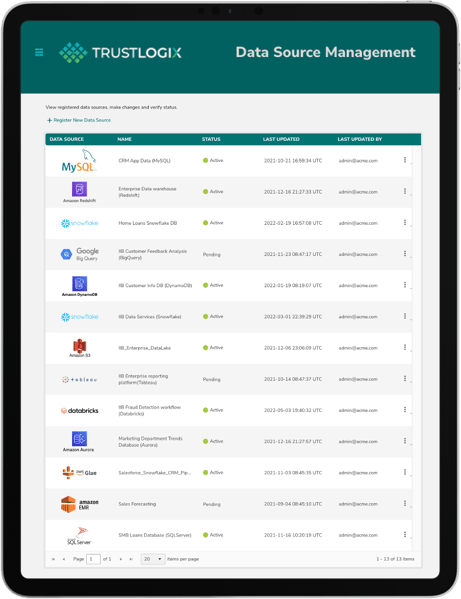The height and width of the screenshot is (599, 461).
Task: Sort by LAST UPDATED column header
Action: [x=281, y=139]
